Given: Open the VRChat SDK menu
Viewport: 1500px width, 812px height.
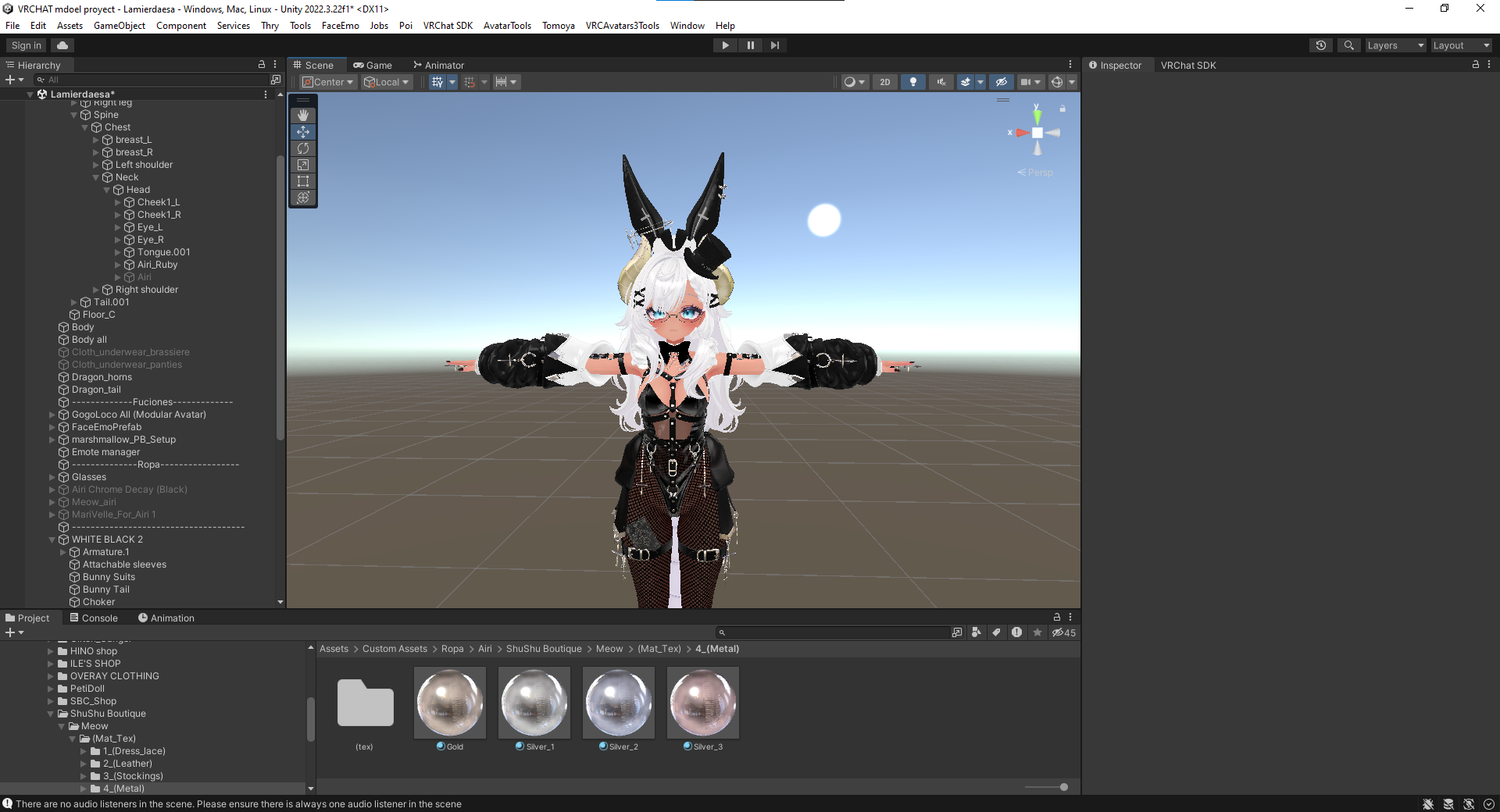Looking at the screenshot, I should click(x=448, y=26).
